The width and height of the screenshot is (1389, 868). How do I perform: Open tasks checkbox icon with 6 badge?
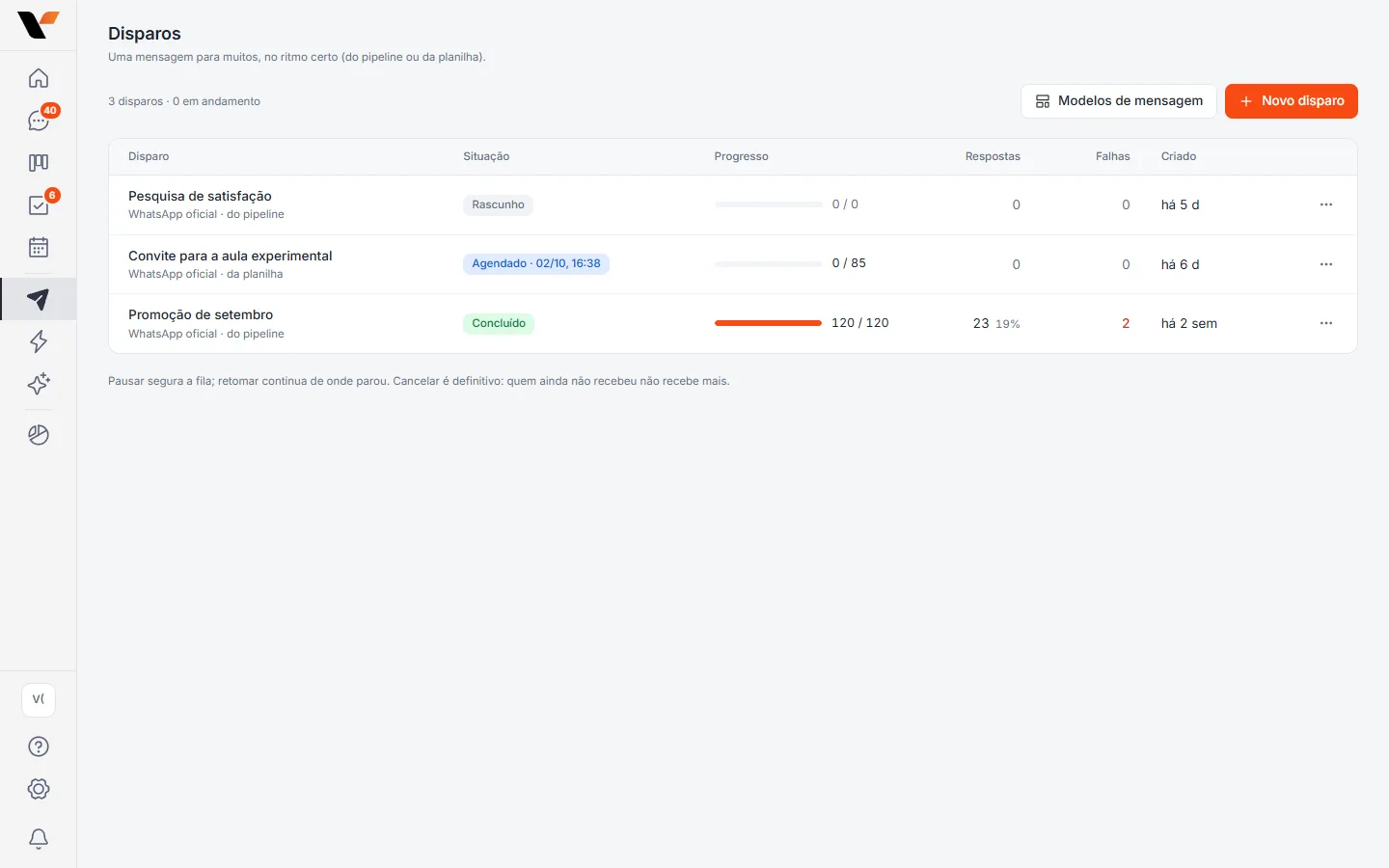[x=39, y=205]
